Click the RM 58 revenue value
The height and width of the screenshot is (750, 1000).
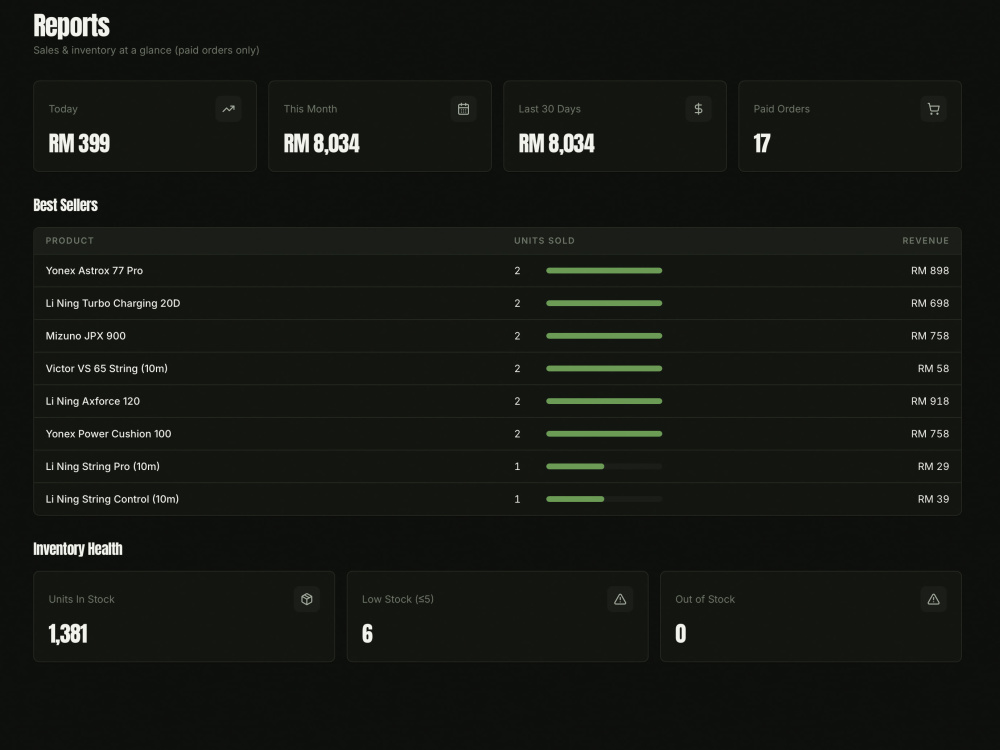933,369
